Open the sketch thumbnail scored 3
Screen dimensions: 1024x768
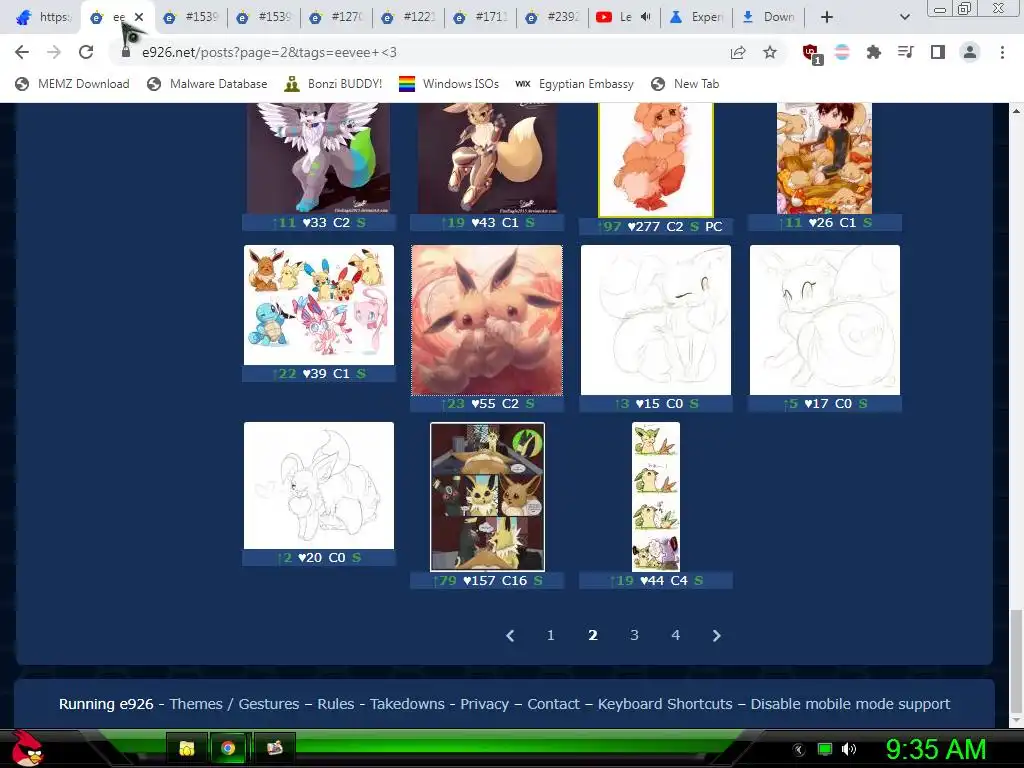[656, 320]
